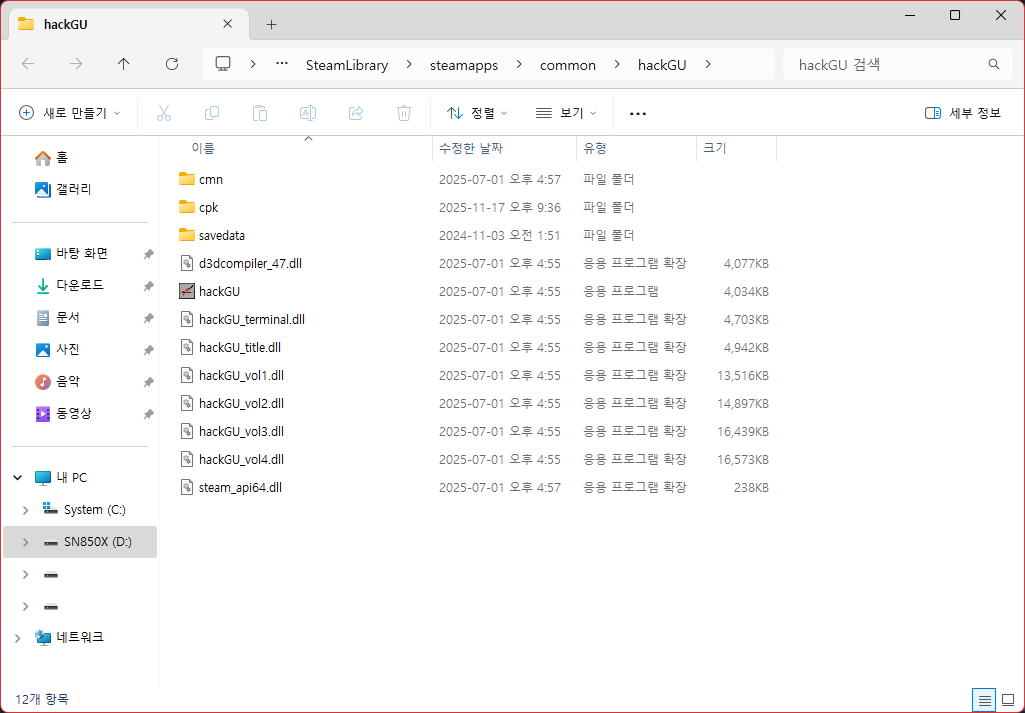Screen dimensions: 1025x713
Task: Open the 보기 view dropdown
Action: point(566,113)
